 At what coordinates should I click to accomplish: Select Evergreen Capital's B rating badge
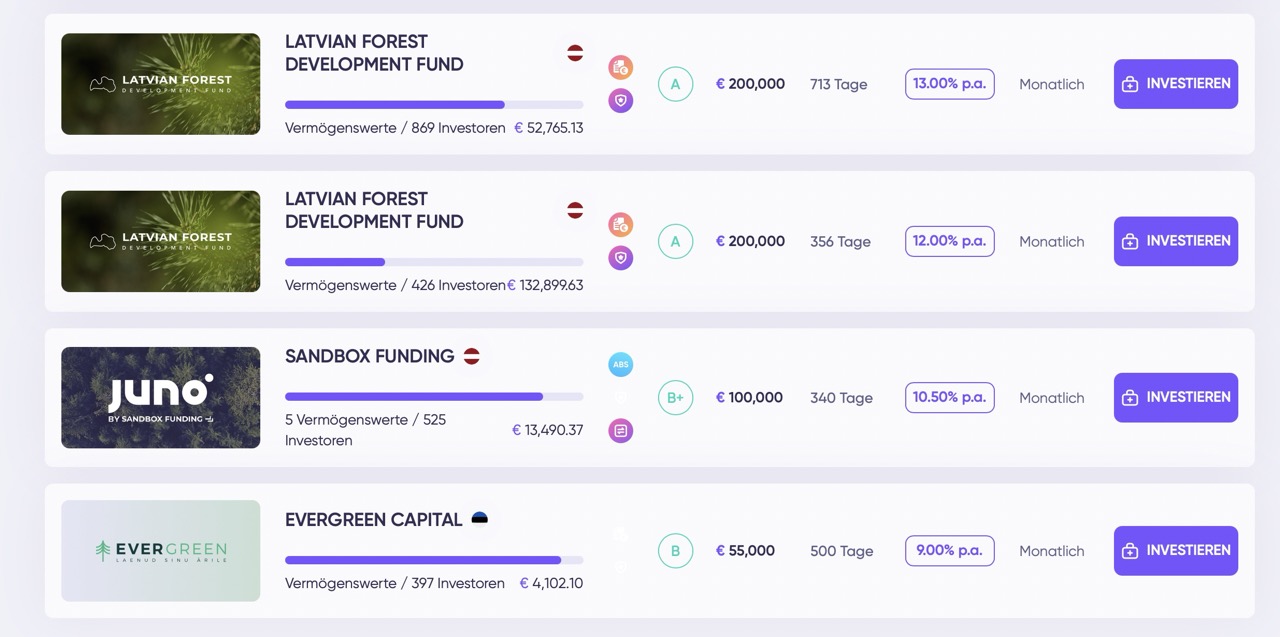[675, 551]
